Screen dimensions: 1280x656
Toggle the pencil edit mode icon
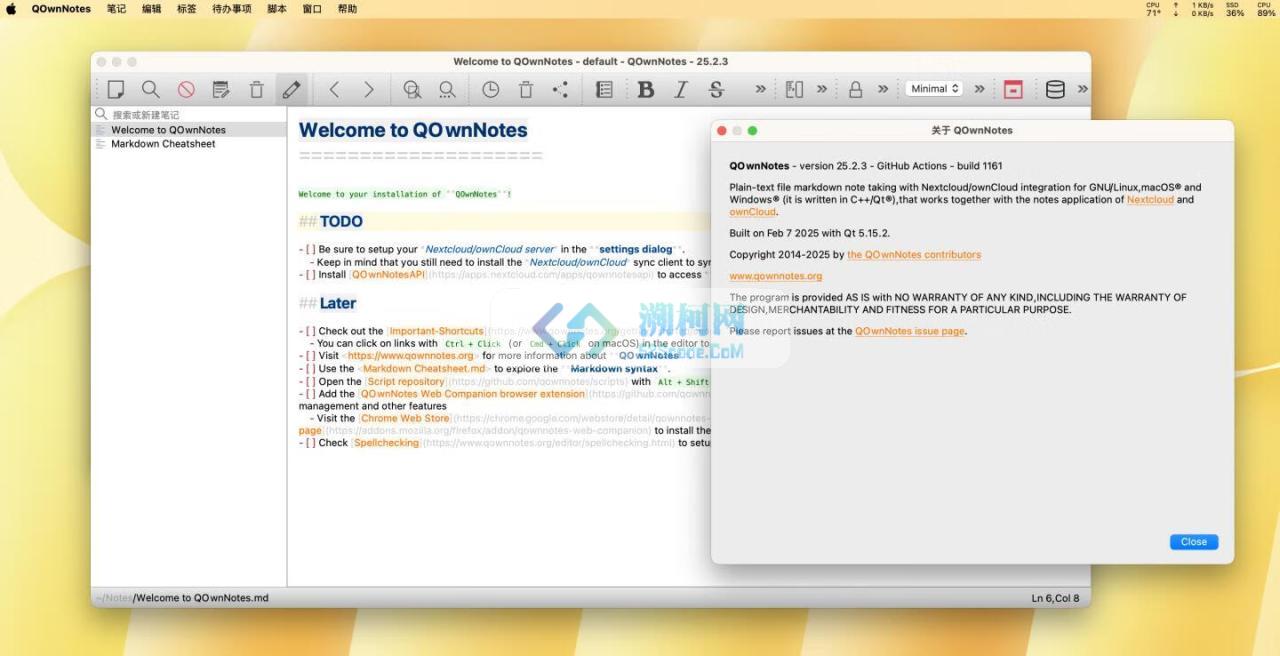pos(291,89)
